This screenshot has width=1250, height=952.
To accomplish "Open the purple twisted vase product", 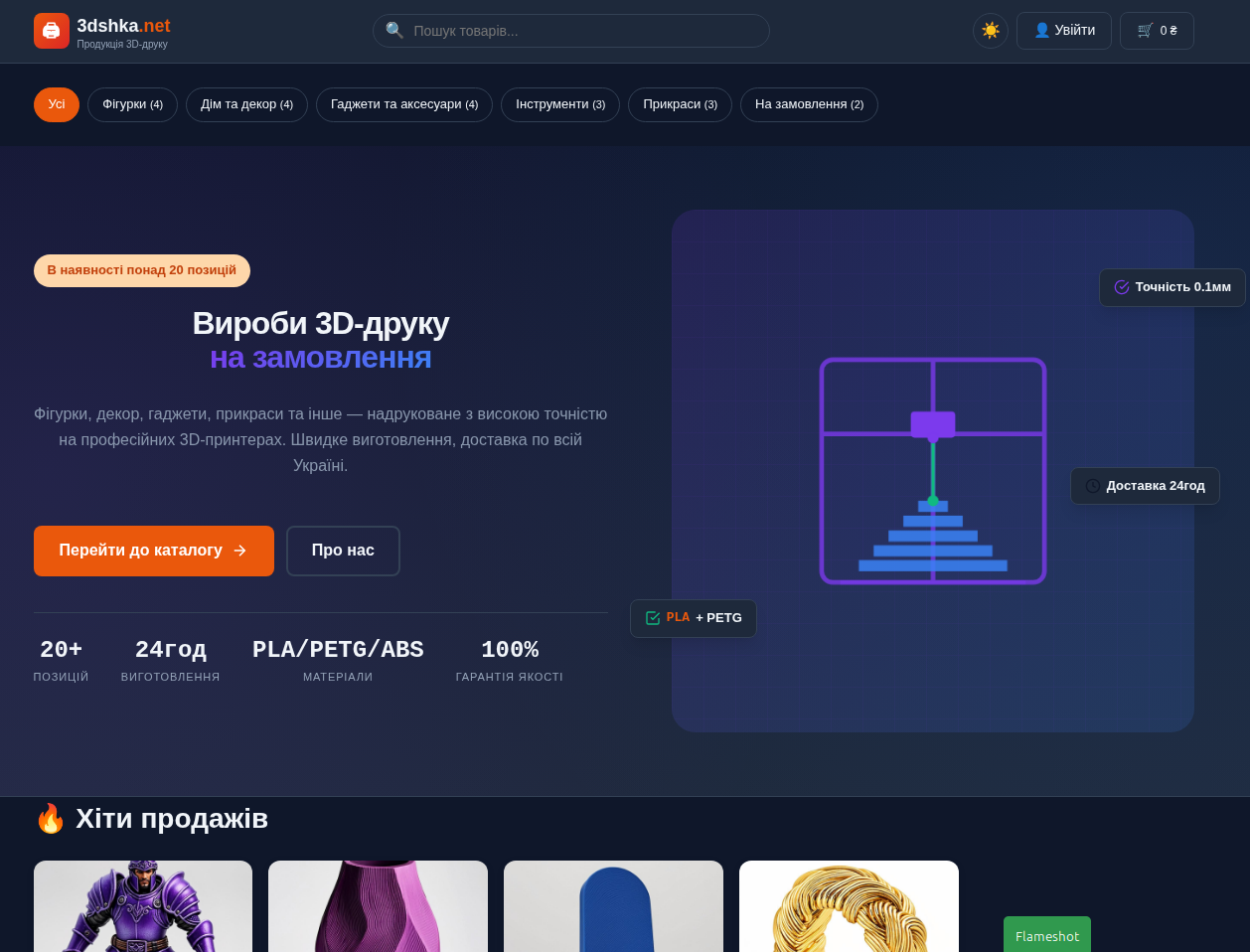I will coord(378,906).
